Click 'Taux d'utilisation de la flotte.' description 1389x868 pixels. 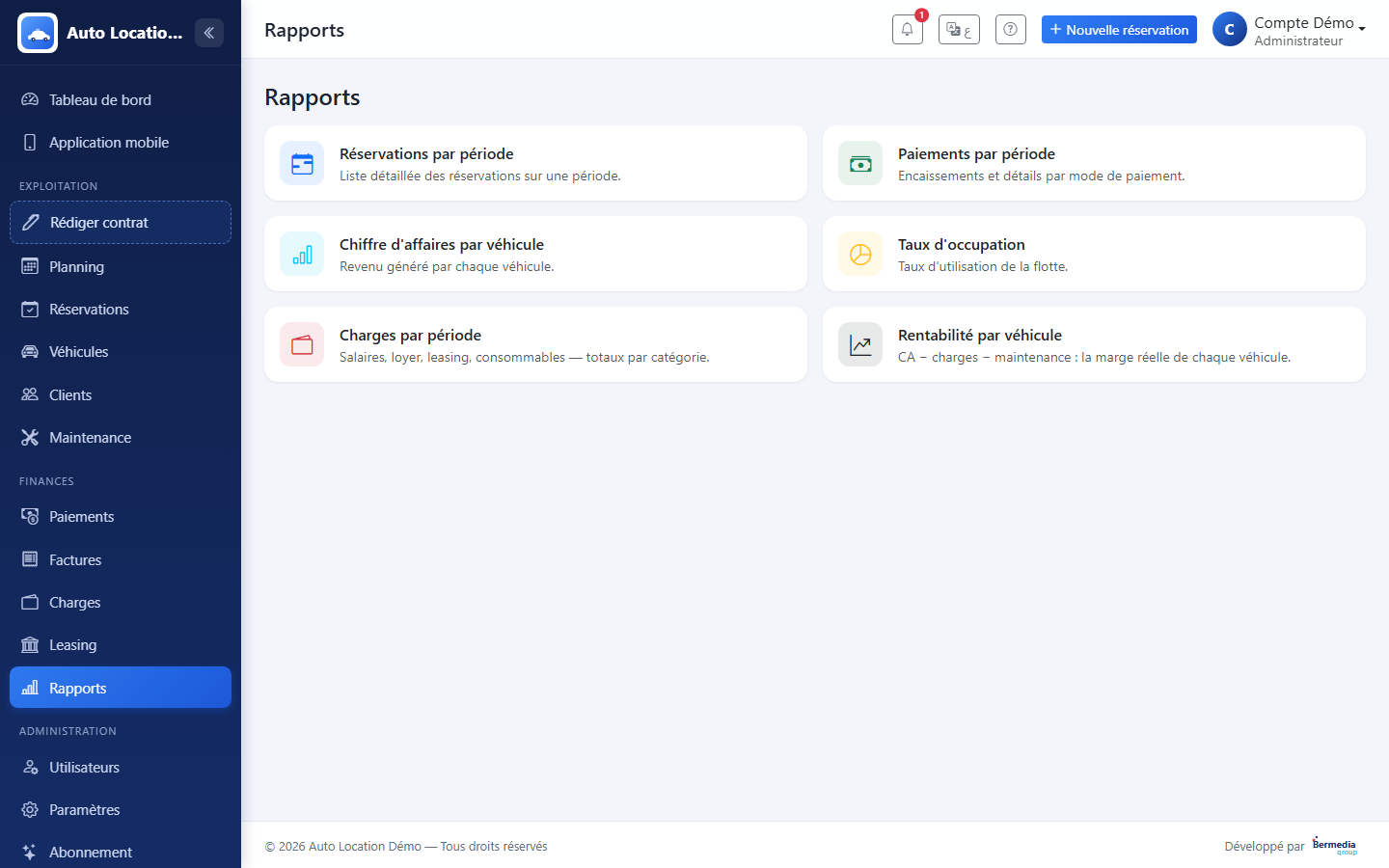tap(983, 266)
